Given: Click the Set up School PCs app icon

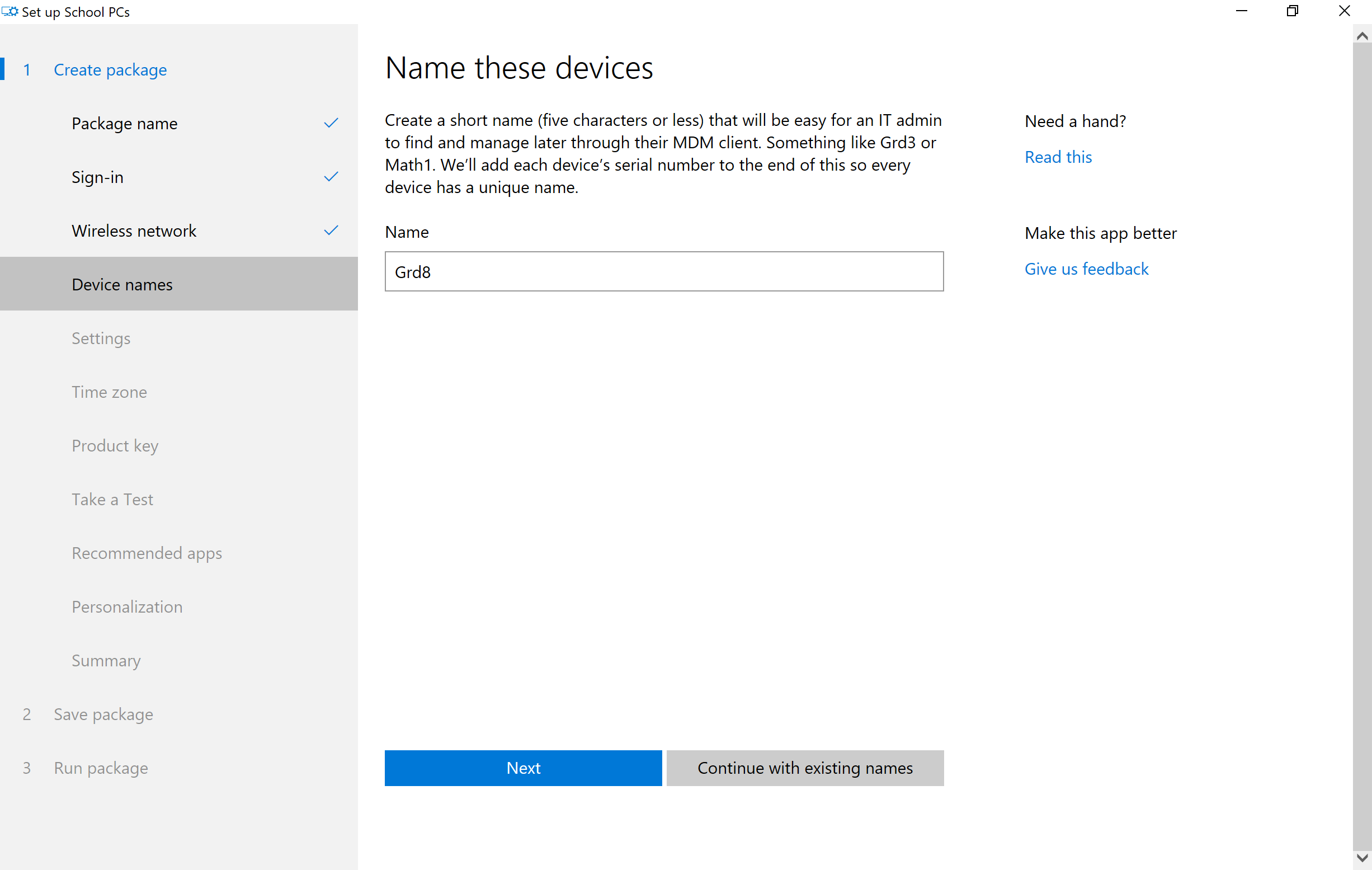Looking at the screenshot, I should pyautogui.click(x=10, y=11).
